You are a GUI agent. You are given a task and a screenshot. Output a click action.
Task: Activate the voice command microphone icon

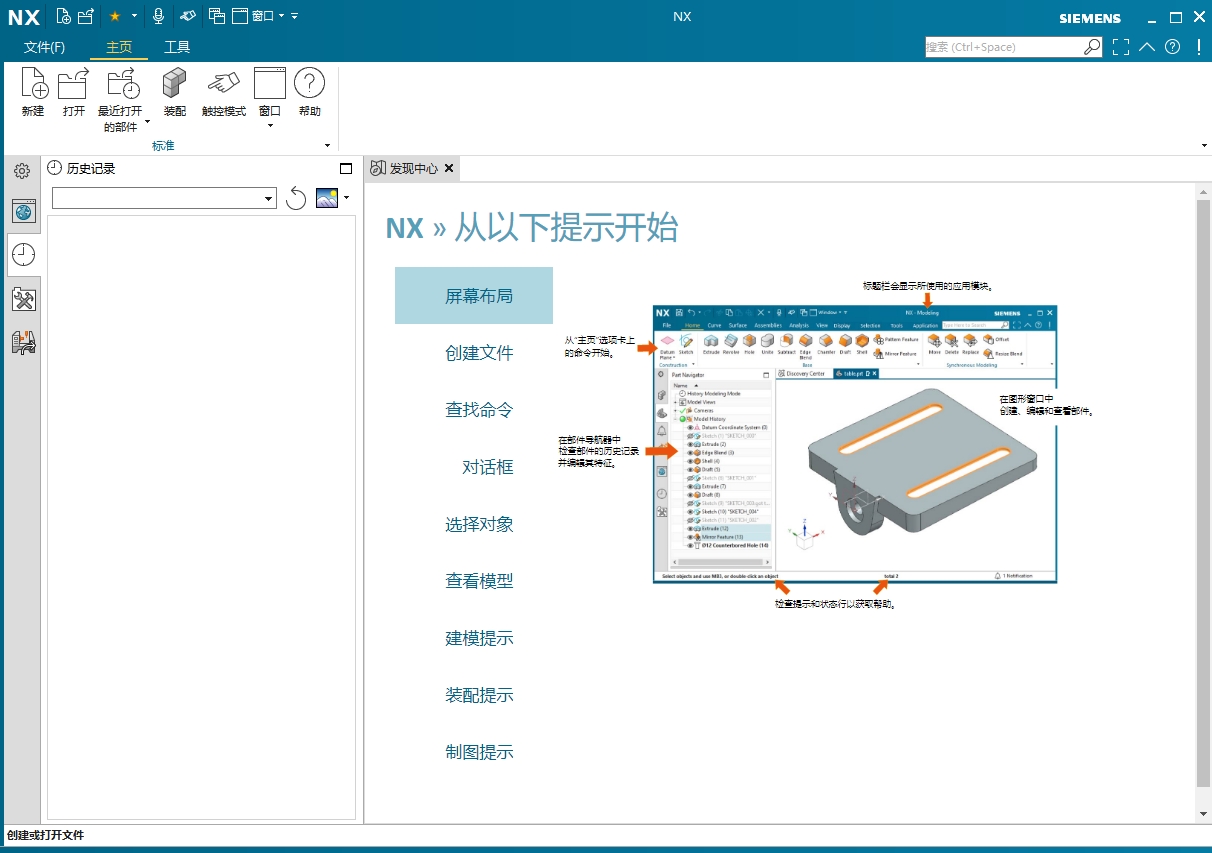click(158, 16)
